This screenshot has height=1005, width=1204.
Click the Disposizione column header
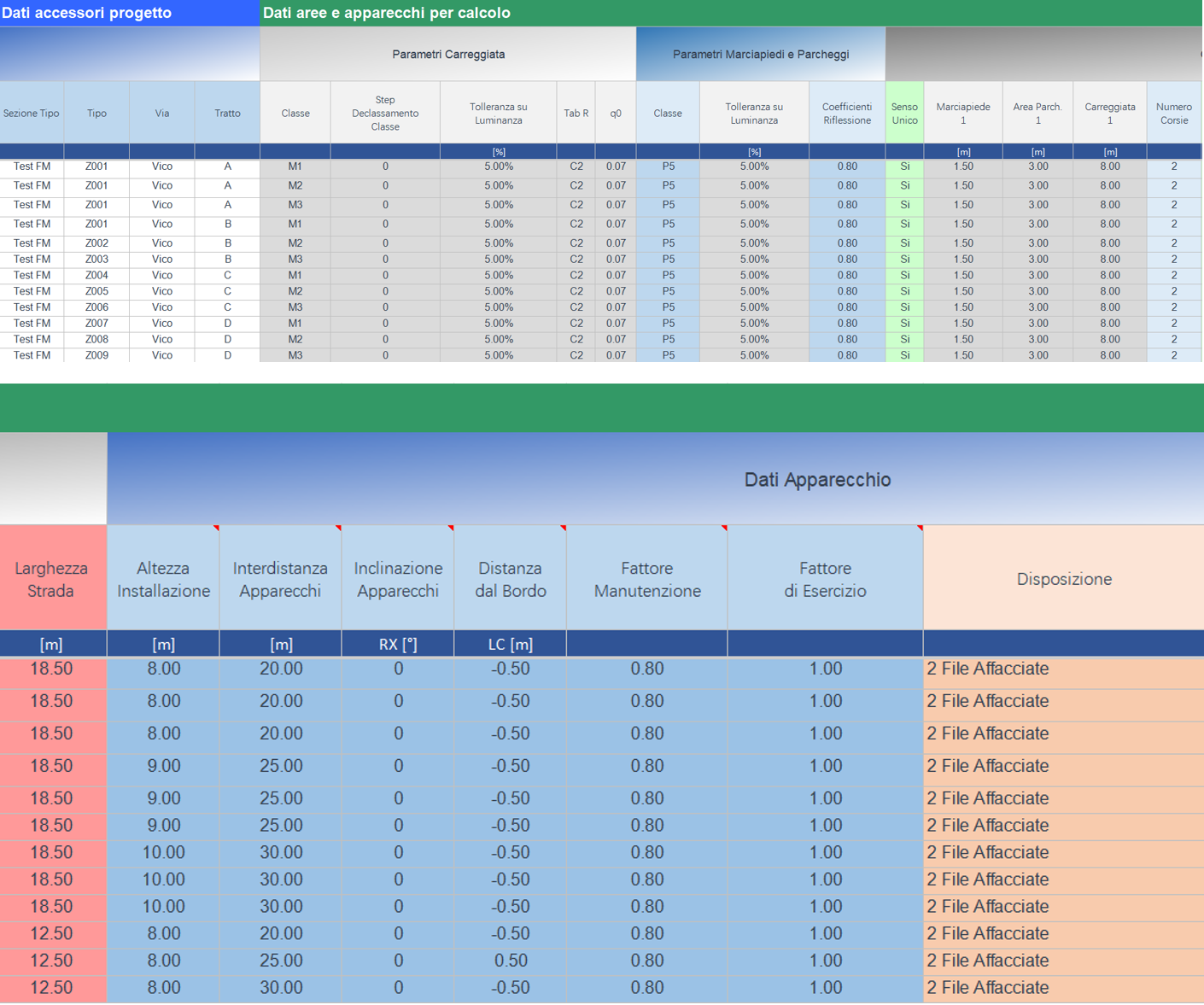(1063, 579)
